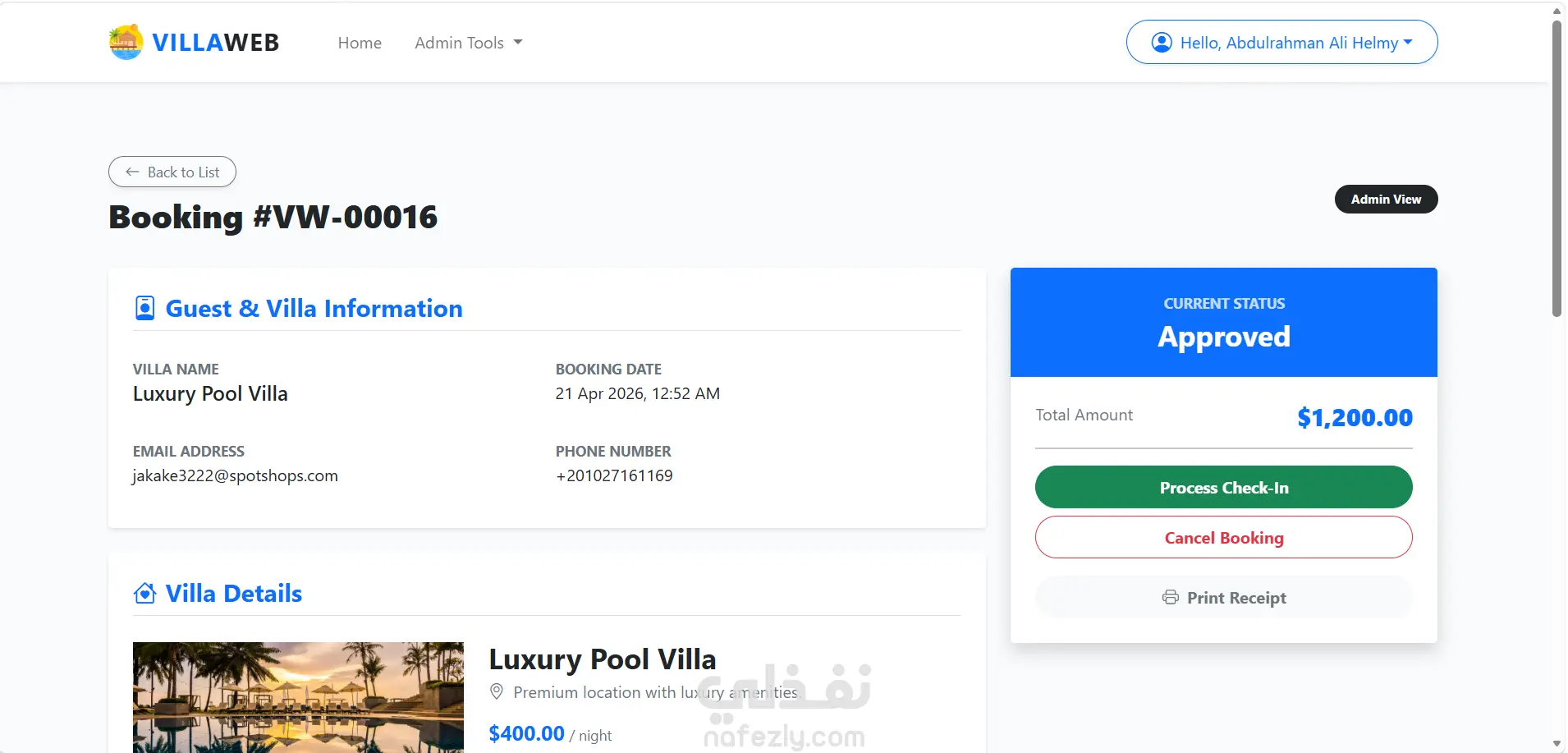Click the user avatar icon in greeting button
The image size is (1568, 753).
[x=1162, y=42]
